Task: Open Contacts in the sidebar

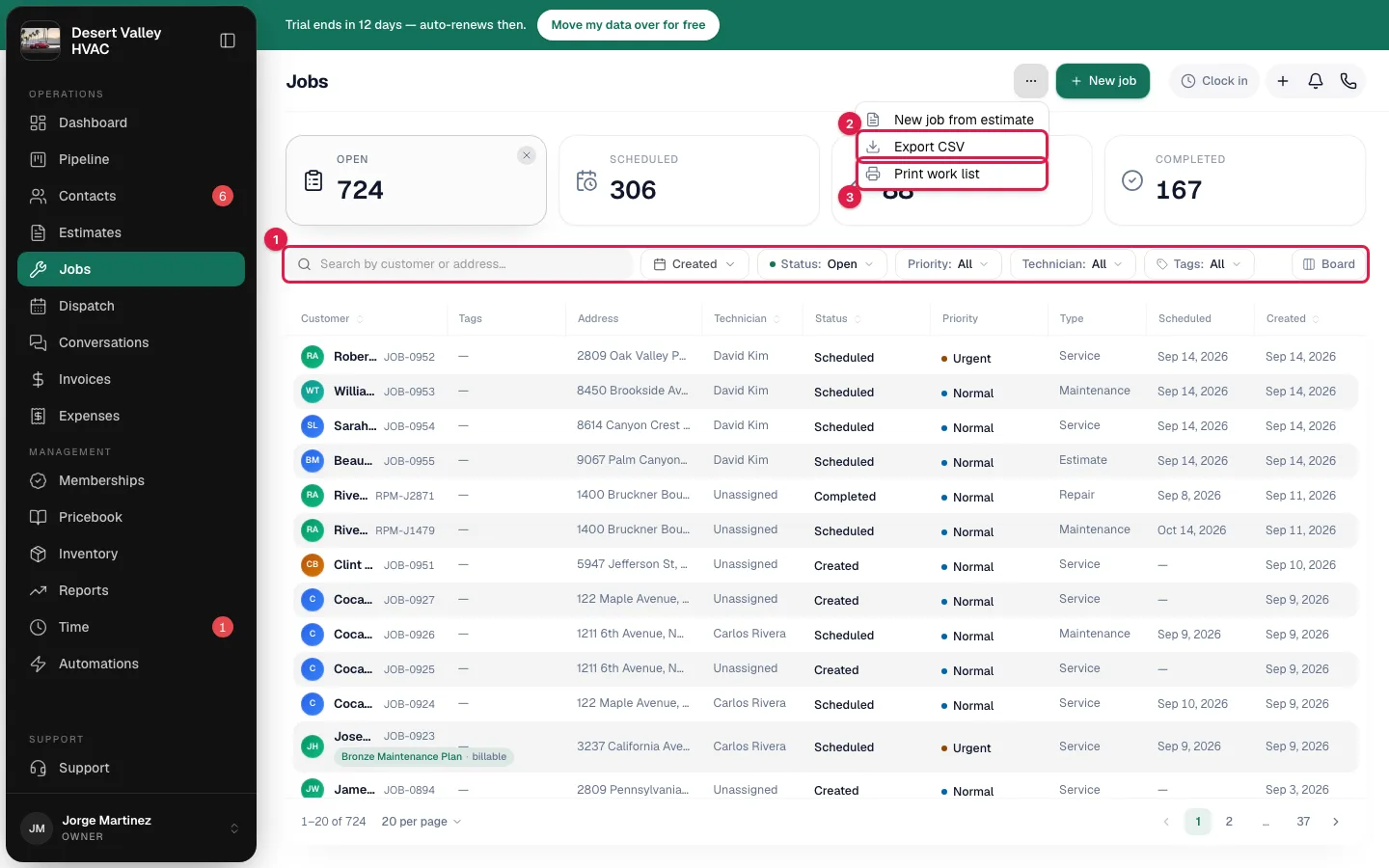Action: [x=131, y=196]
